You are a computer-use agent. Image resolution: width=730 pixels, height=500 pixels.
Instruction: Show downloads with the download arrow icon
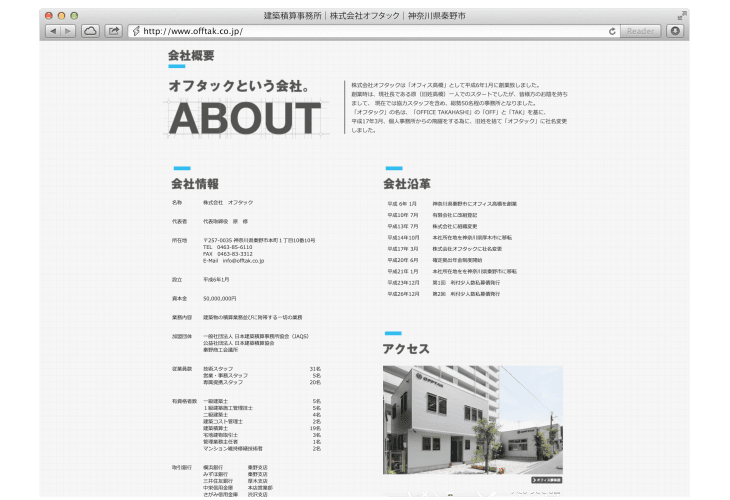(x=675, y=31)
